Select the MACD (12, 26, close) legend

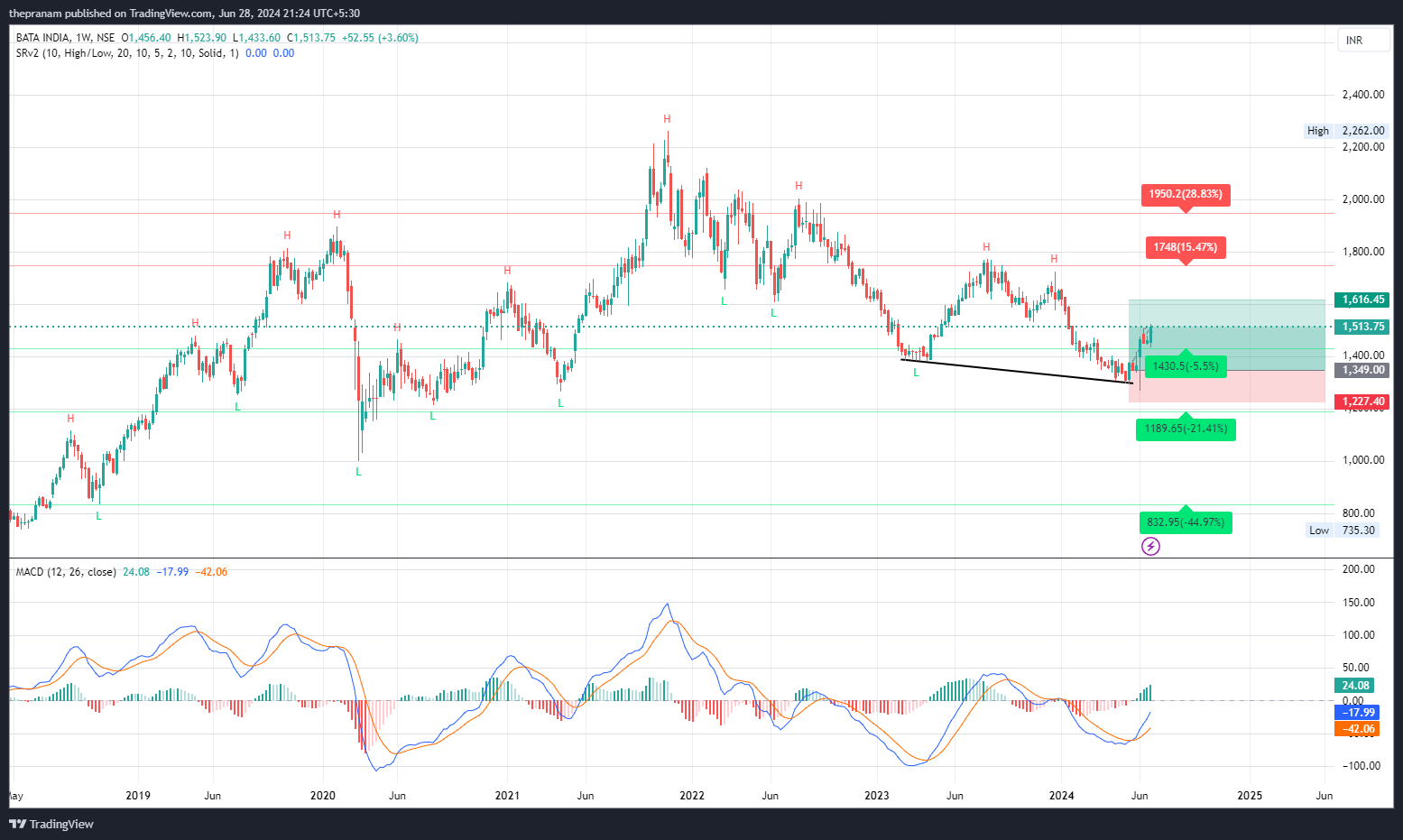66,572
